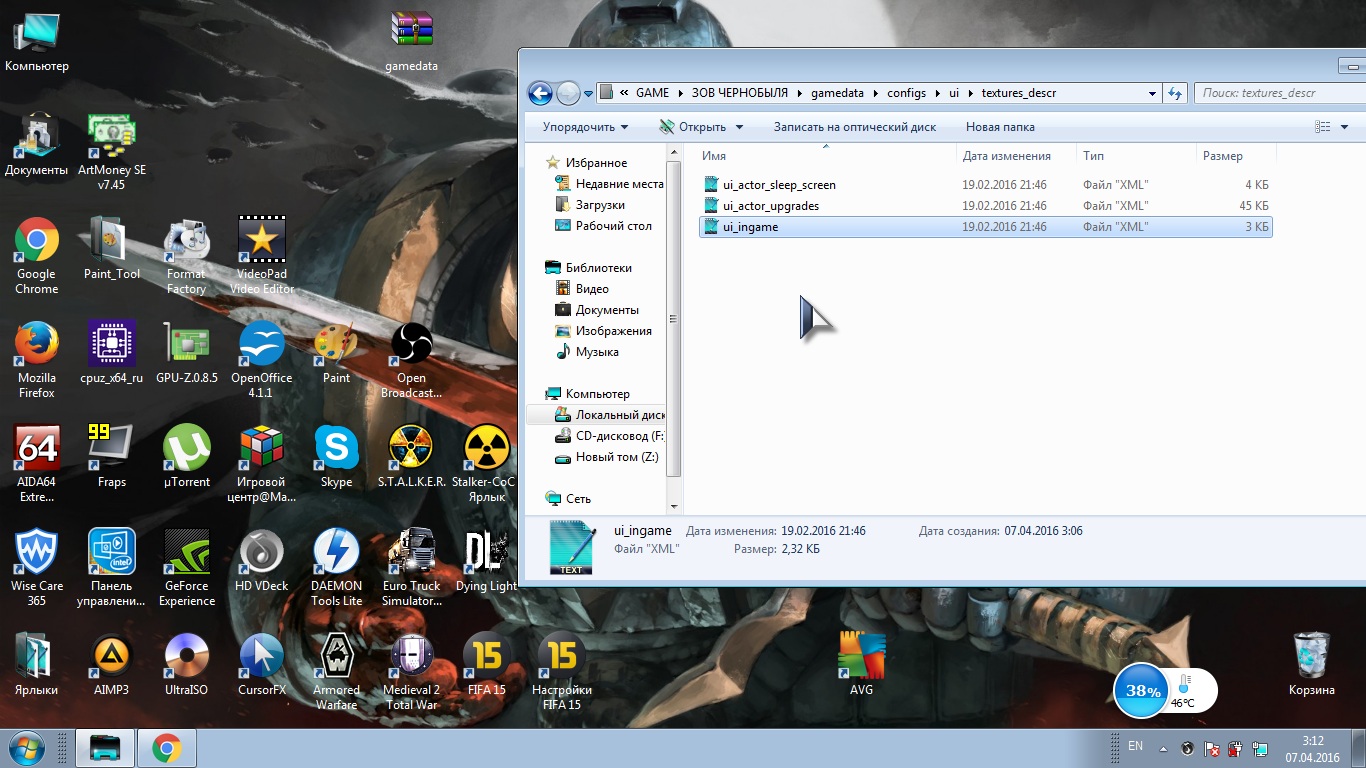Launch Mozilla Firefox
Screen dimensions: 1366x768
(x=37, y=359)
